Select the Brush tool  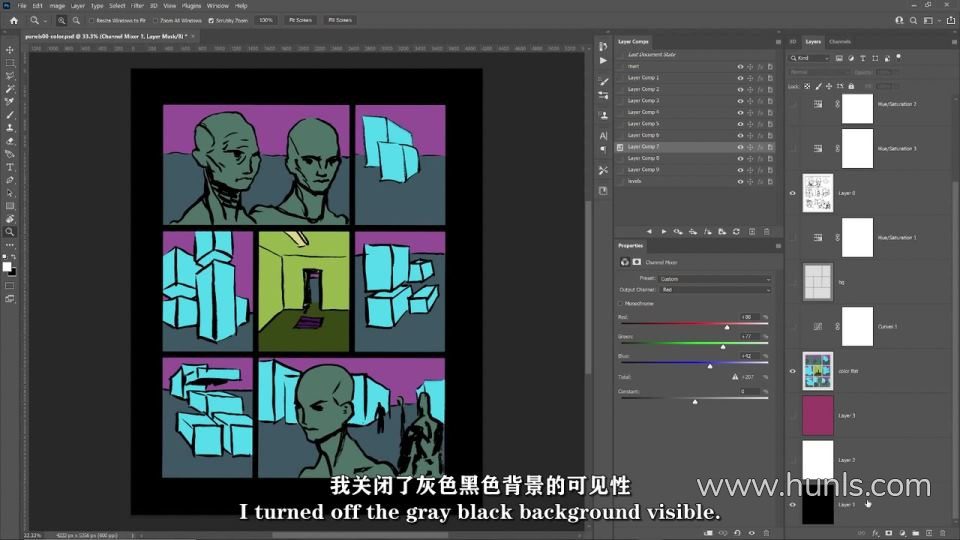pyautogui.click(x=10, y=115)
